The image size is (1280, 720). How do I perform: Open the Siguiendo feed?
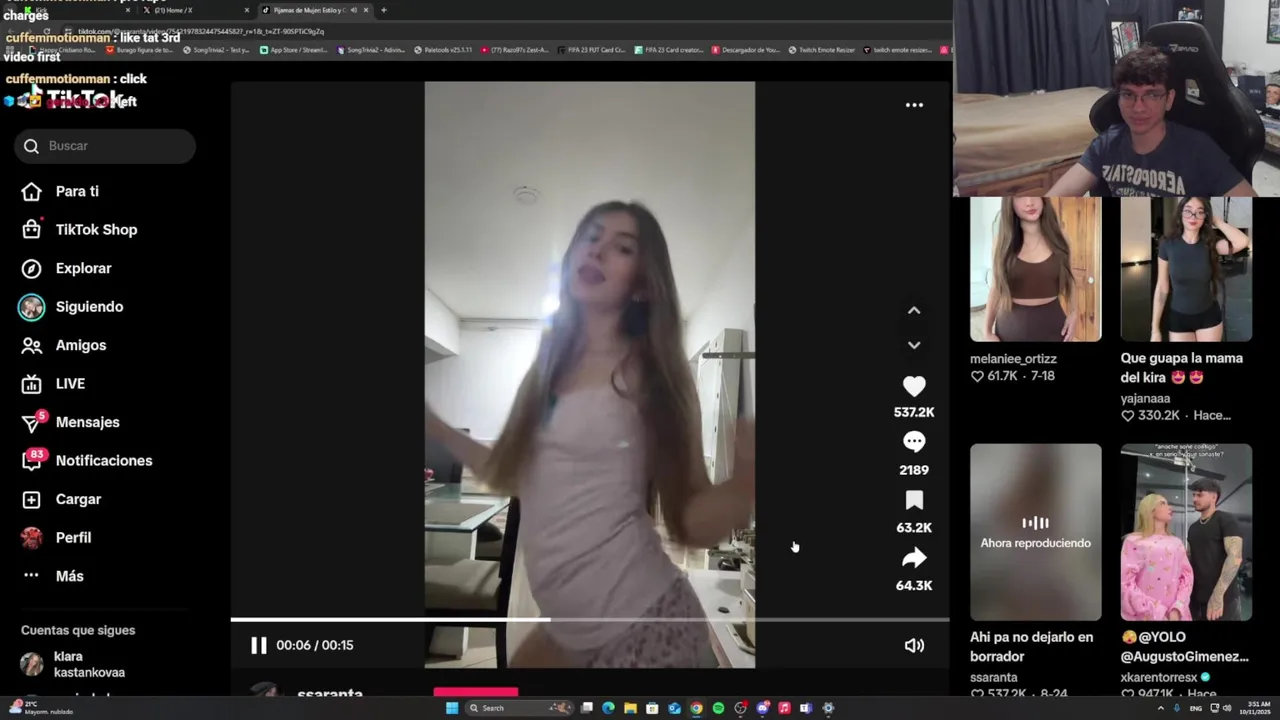coord(72,307)
